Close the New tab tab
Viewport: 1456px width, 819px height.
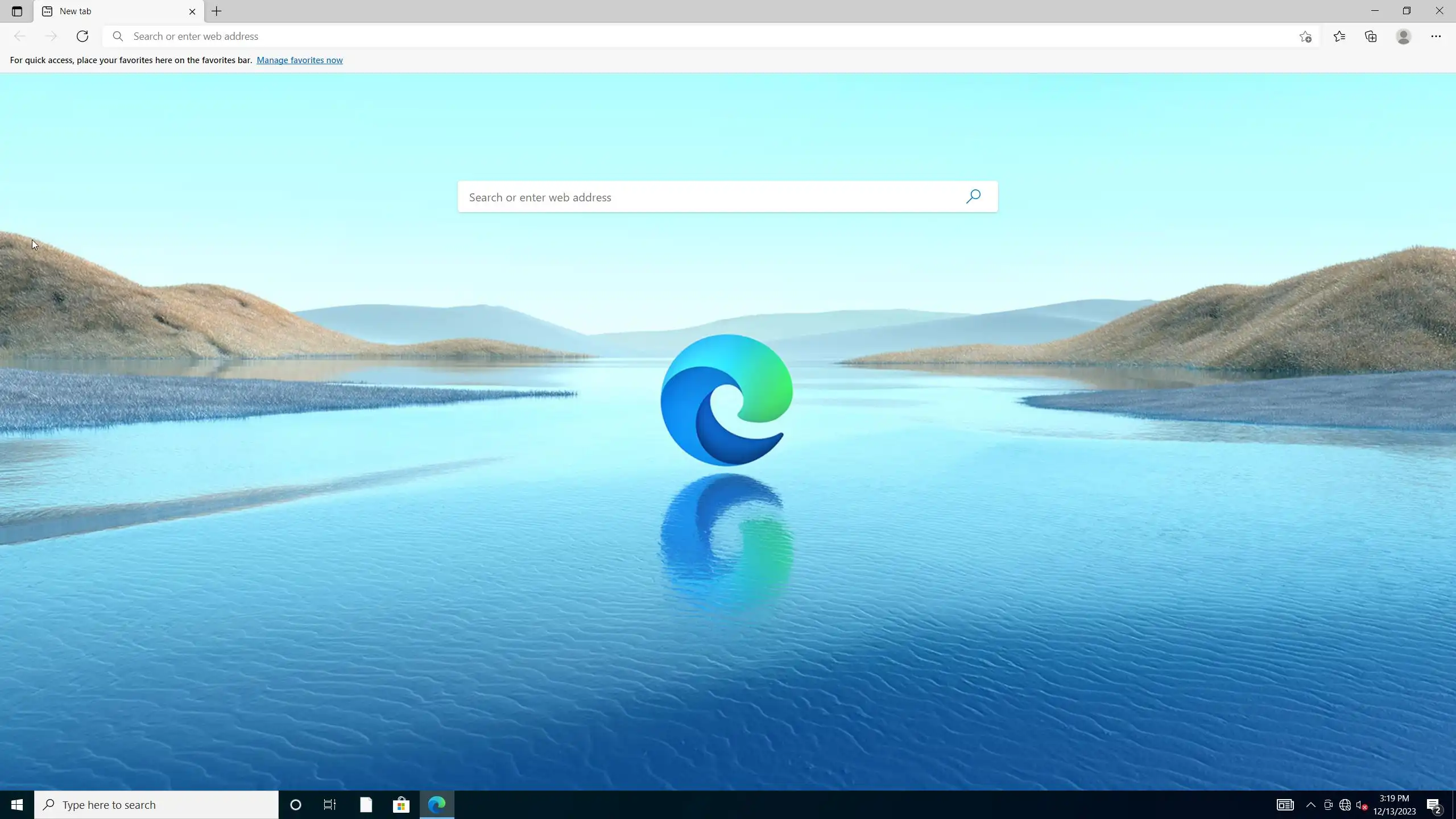[x=192, y=11]
